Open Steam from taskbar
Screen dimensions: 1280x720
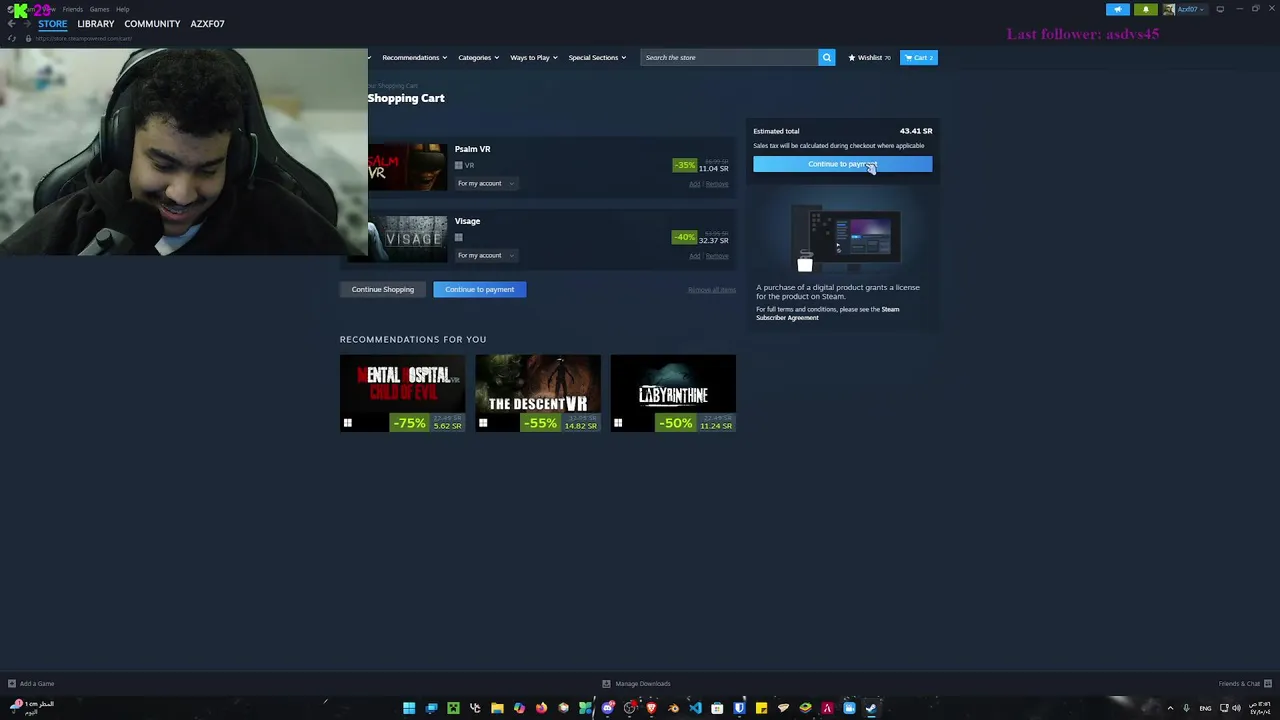(x=871, y=708)
